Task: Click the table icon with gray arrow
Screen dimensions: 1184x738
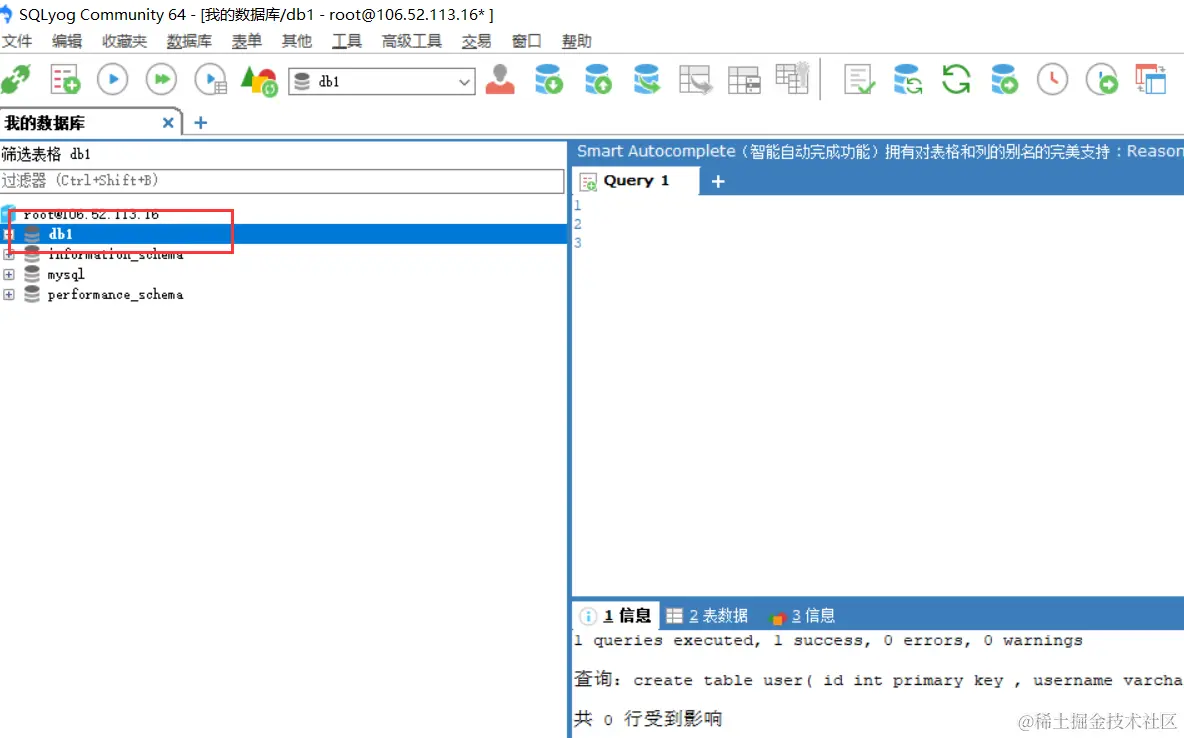Action: click(x=695, y=79)
